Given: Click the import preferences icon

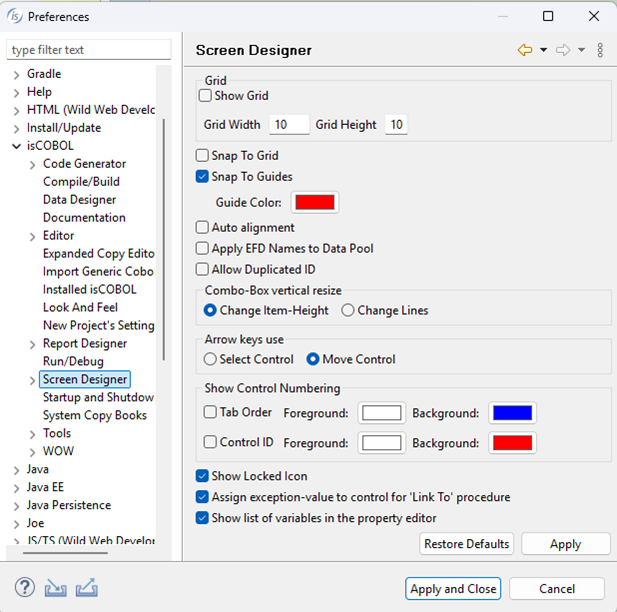Looking at the screenshot, I should [x=56, y=588].
